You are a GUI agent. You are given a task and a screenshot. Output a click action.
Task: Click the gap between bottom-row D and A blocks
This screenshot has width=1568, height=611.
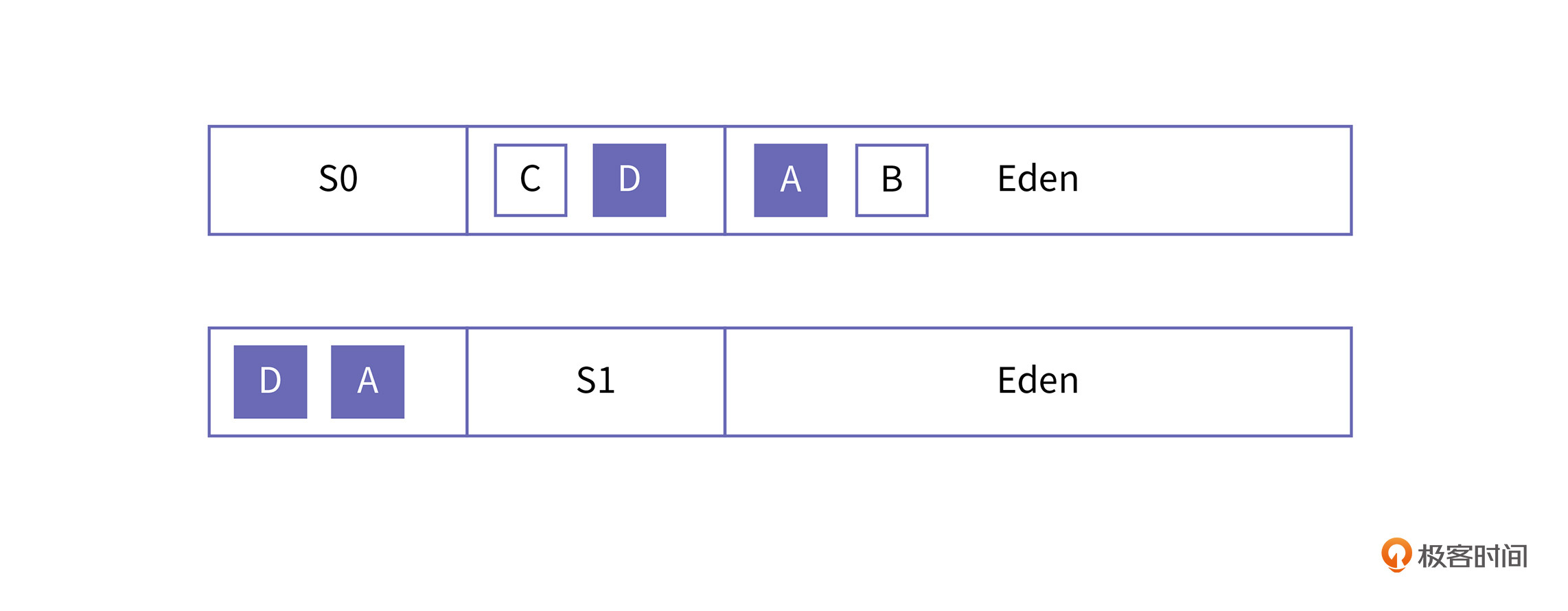tap(319, 382)
